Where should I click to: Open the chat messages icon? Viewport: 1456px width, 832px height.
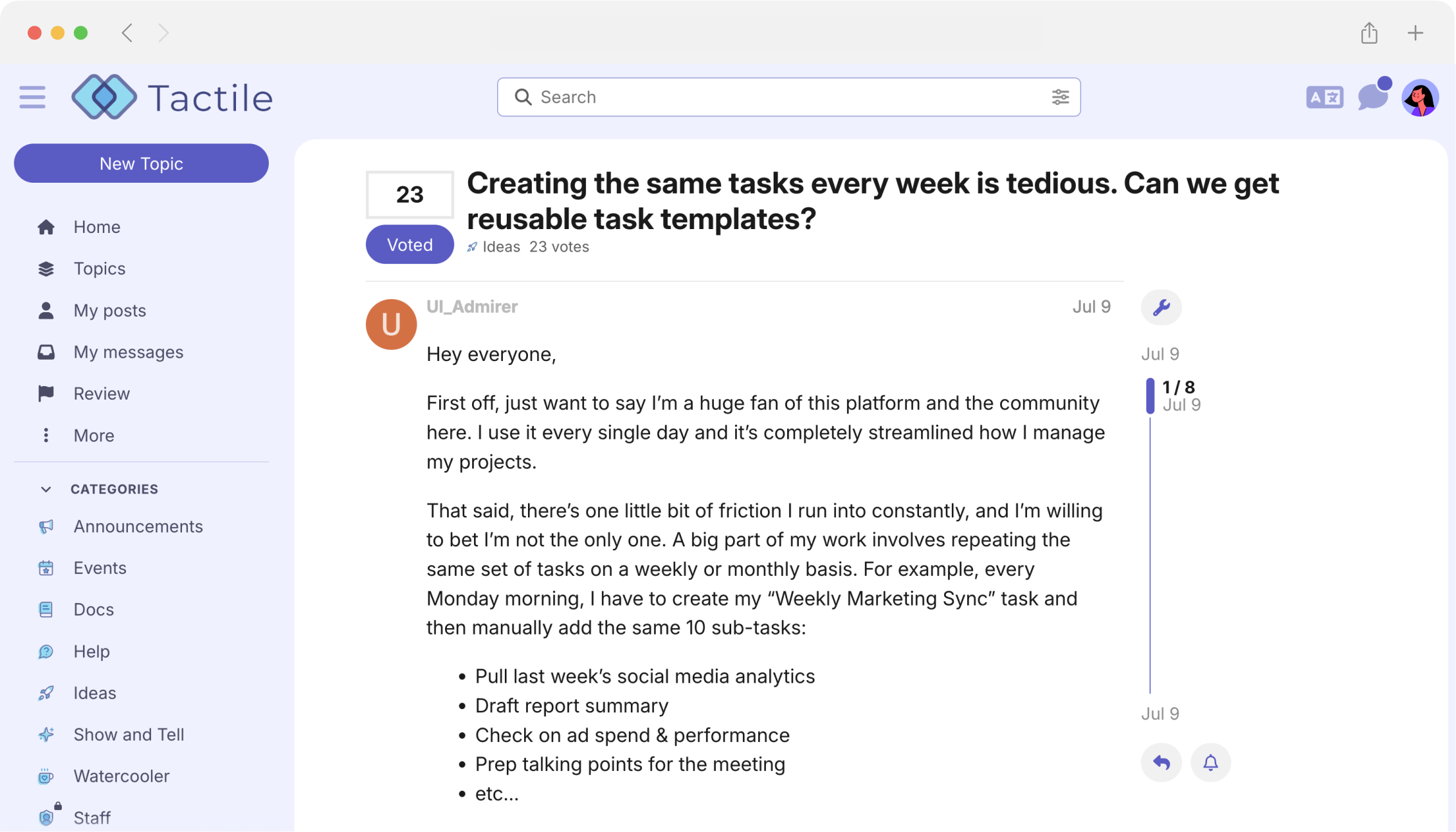pyautogui.click(x=1372, y=97)
